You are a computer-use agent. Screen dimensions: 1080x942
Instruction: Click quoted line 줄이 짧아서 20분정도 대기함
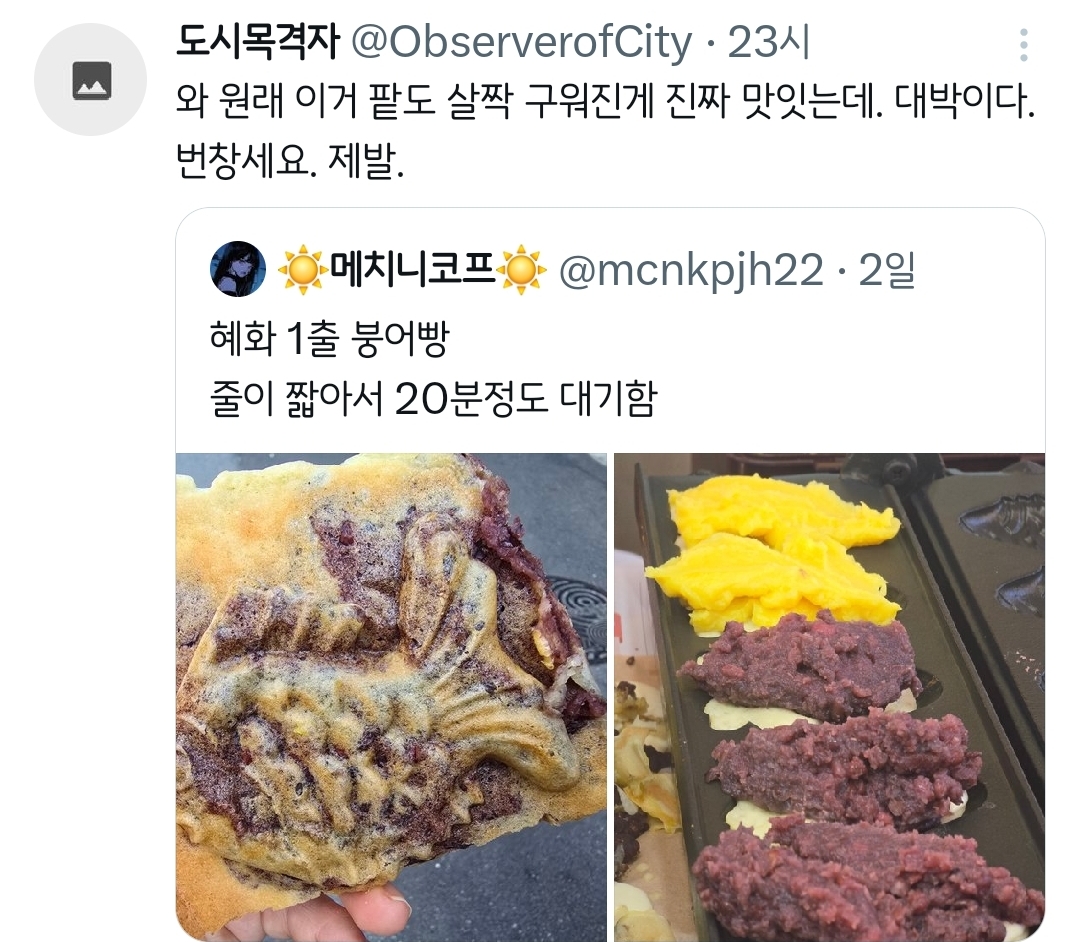(x=433, y=399)
